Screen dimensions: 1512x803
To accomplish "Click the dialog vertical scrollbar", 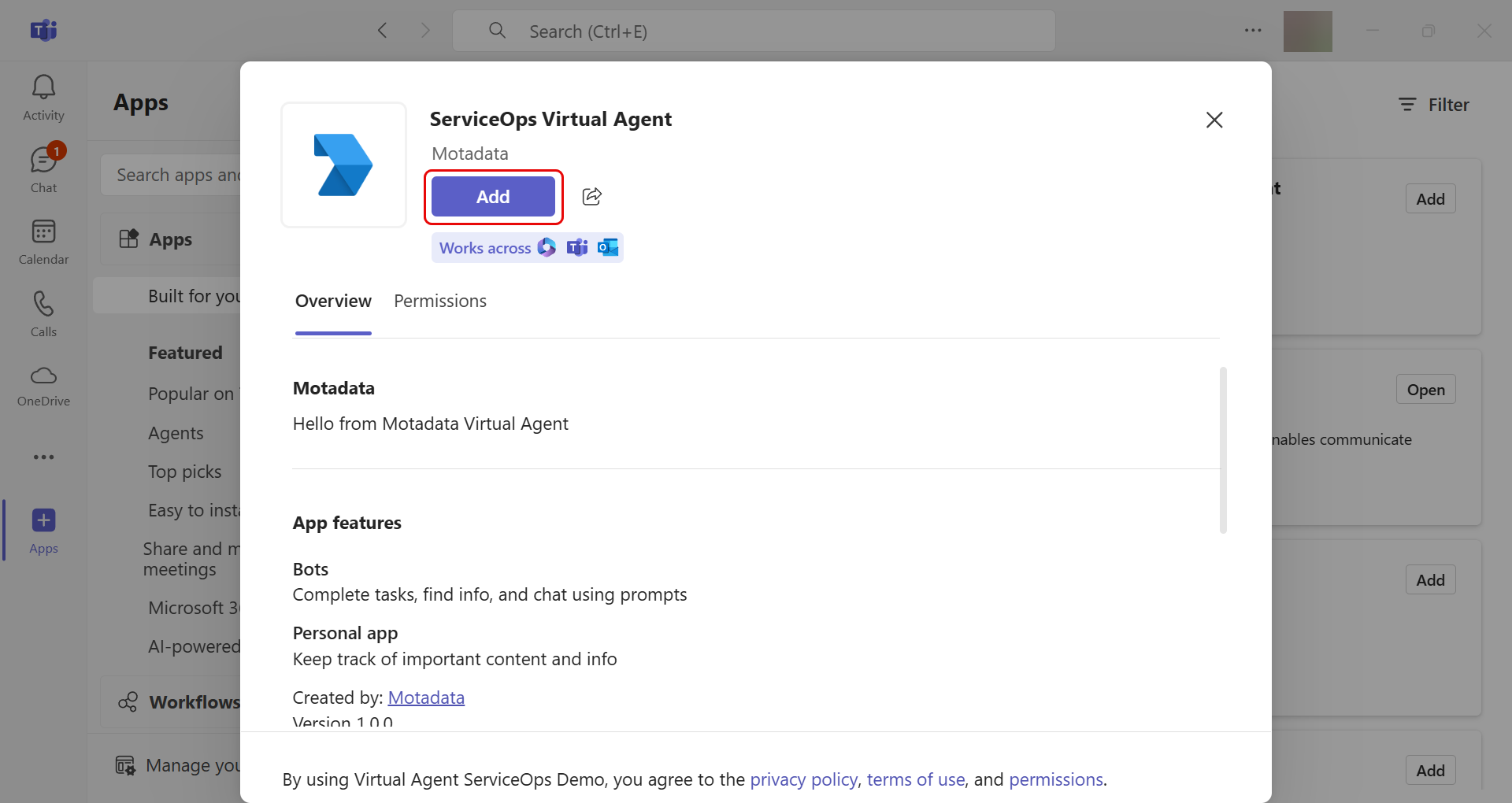I will point(1223,450).
